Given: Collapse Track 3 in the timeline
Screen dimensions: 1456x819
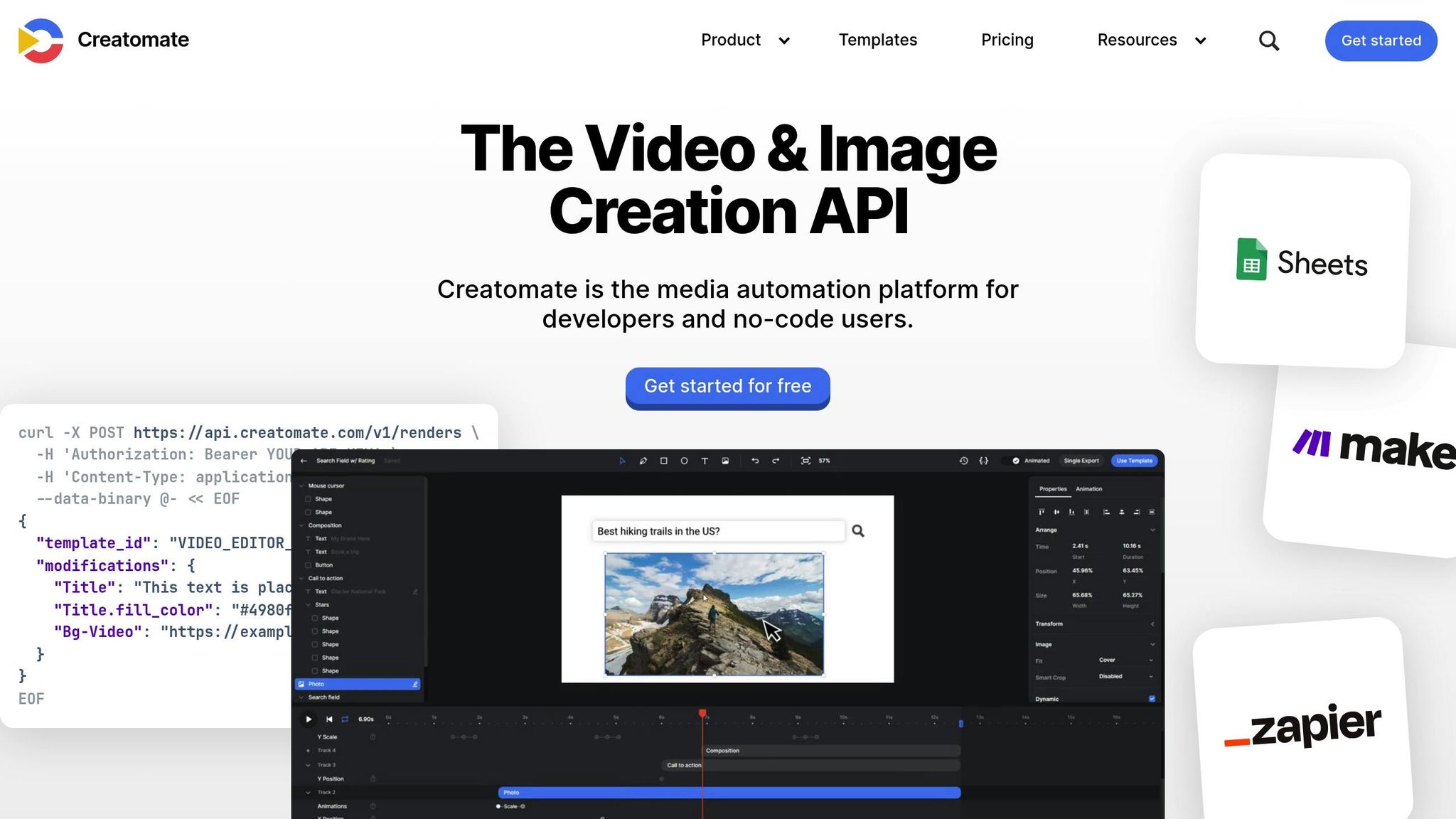Looking at the screenshot, I should click(x=308, y=765).
